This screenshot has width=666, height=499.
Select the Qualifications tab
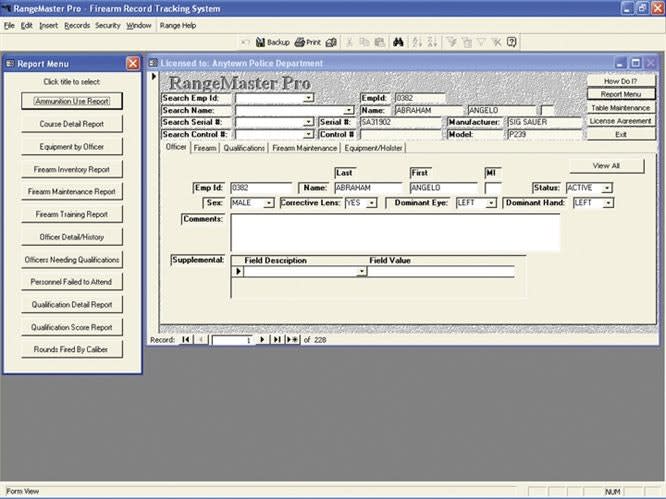(x=244, y=148)
